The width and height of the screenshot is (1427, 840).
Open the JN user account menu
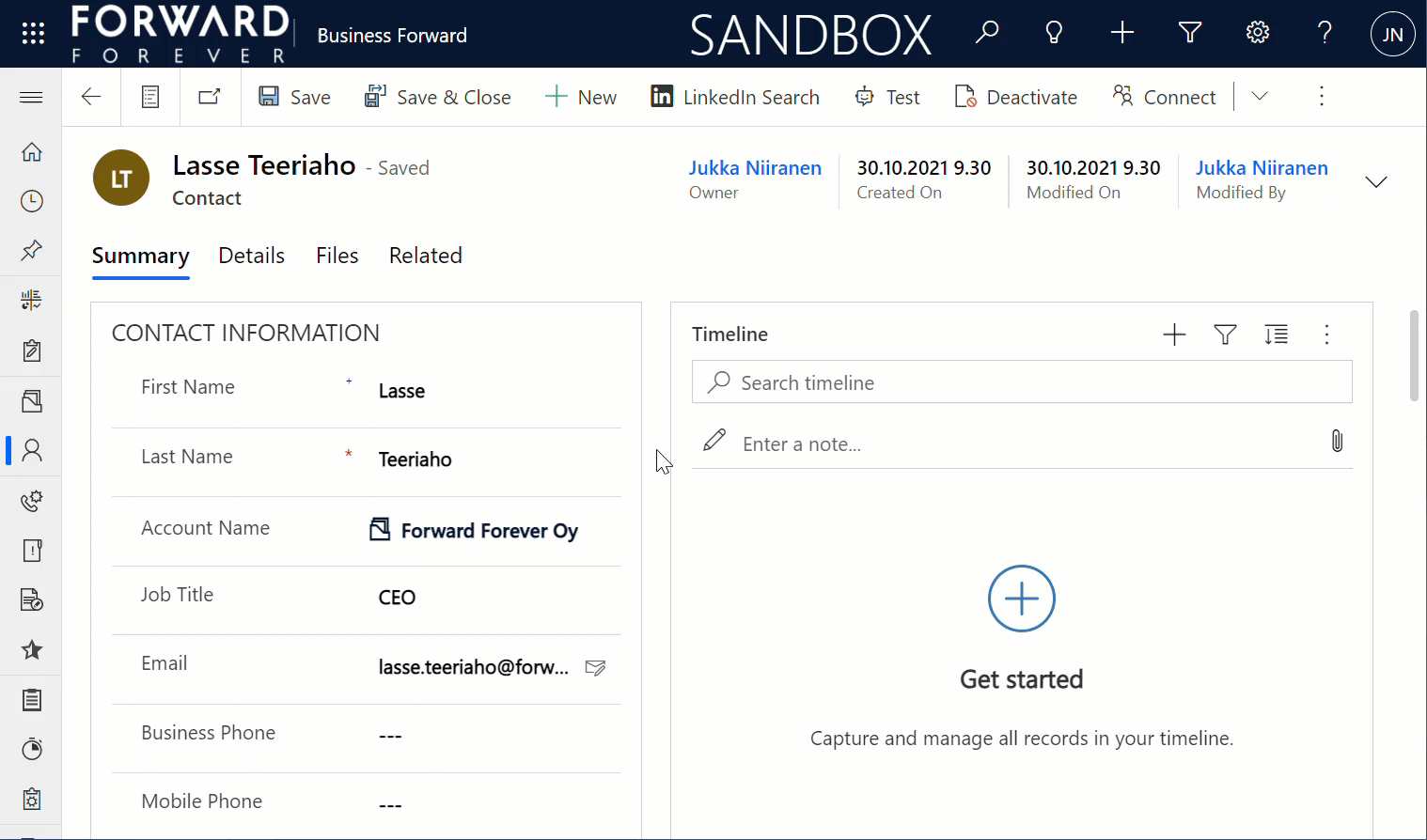[x=1393, y=34]
